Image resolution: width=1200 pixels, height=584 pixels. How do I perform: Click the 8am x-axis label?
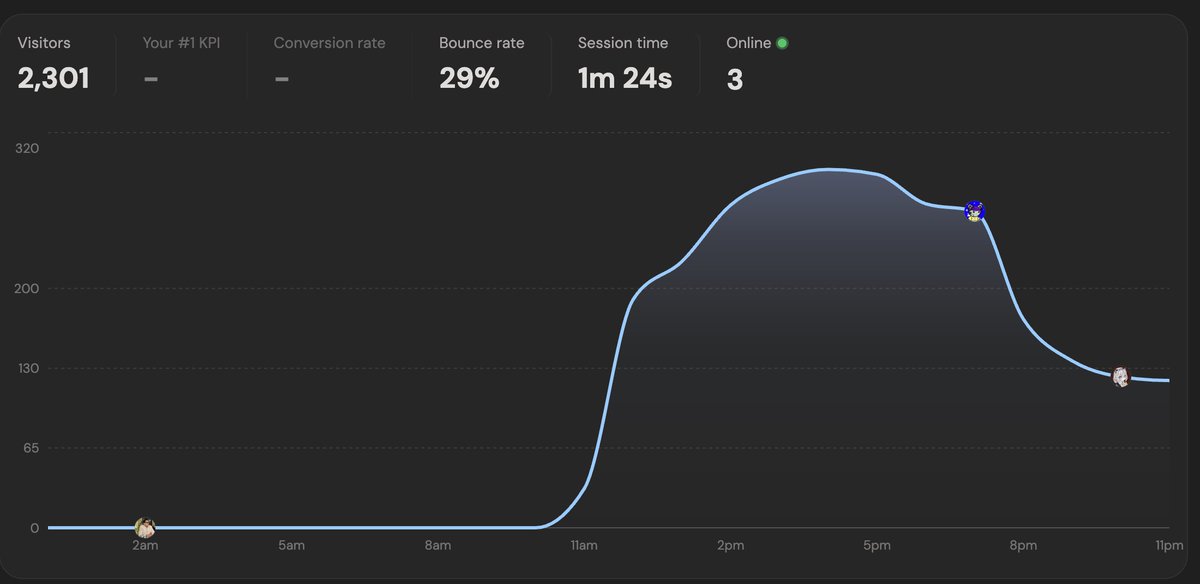click(437, 546)
